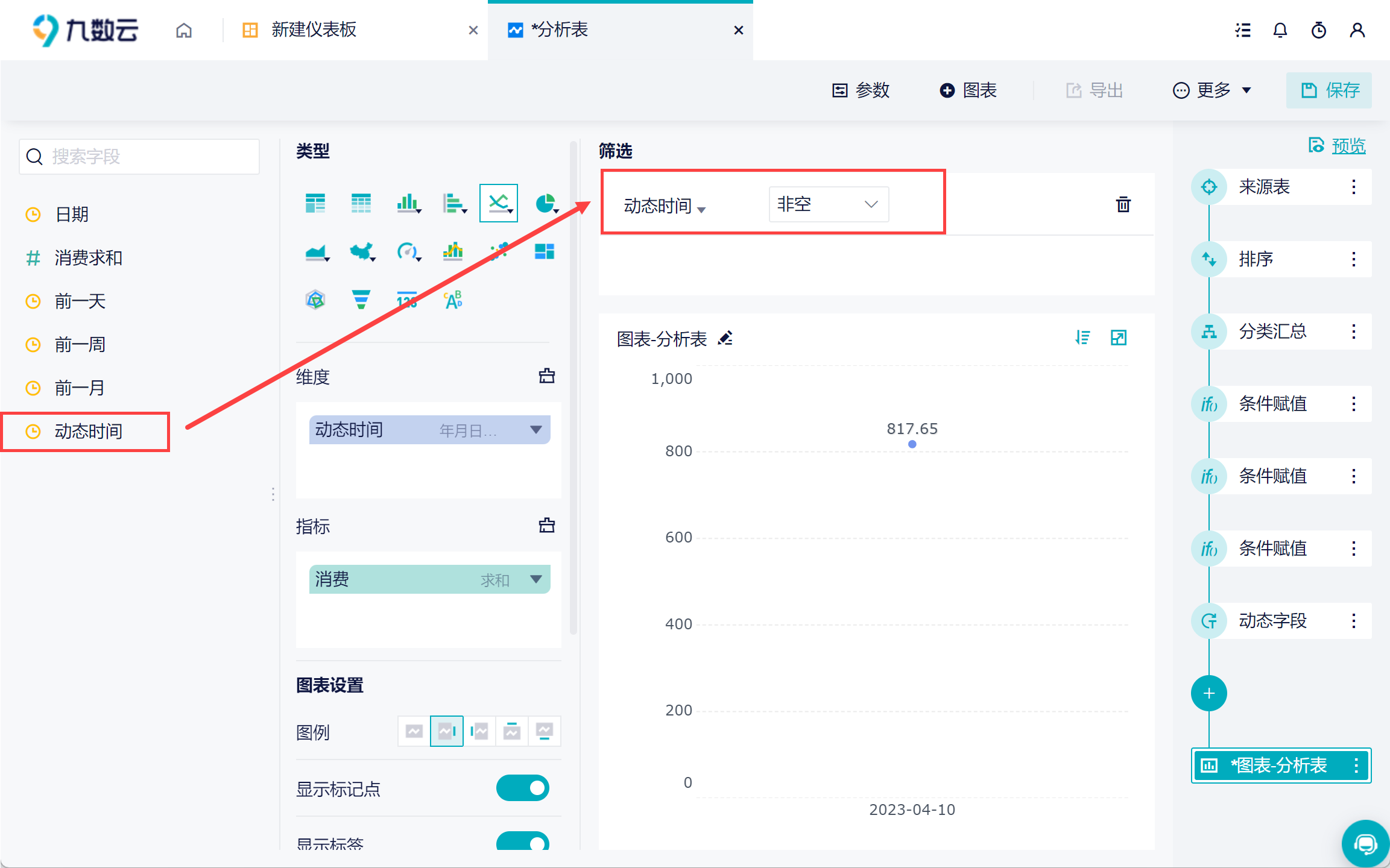Open the notifications bell icon
Viewport: 1390px width, 868px height.
1280,30
